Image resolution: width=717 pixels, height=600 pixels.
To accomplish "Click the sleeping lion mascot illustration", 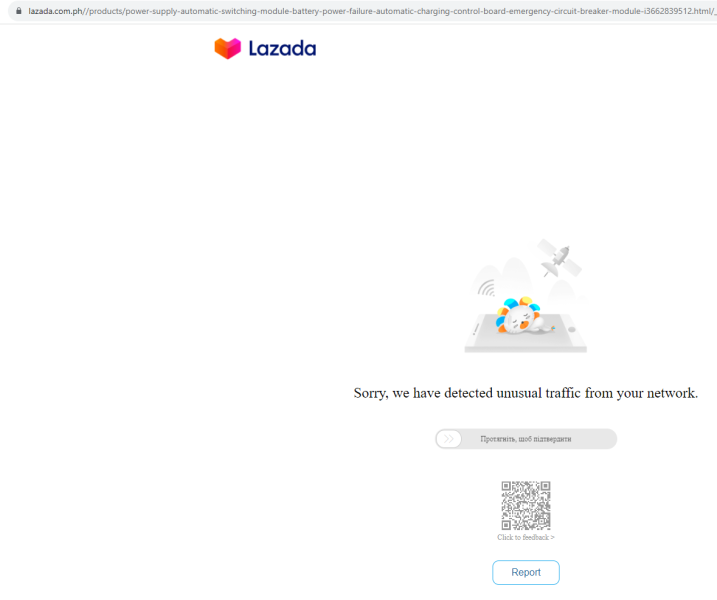I will coord(521,316).
